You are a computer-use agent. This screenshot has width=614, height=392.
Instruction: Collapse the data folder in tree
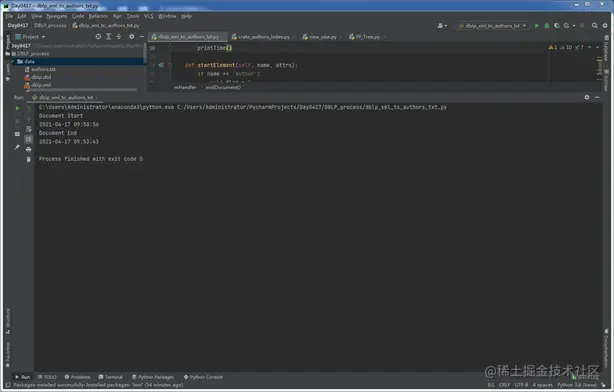tap(14, 61)
